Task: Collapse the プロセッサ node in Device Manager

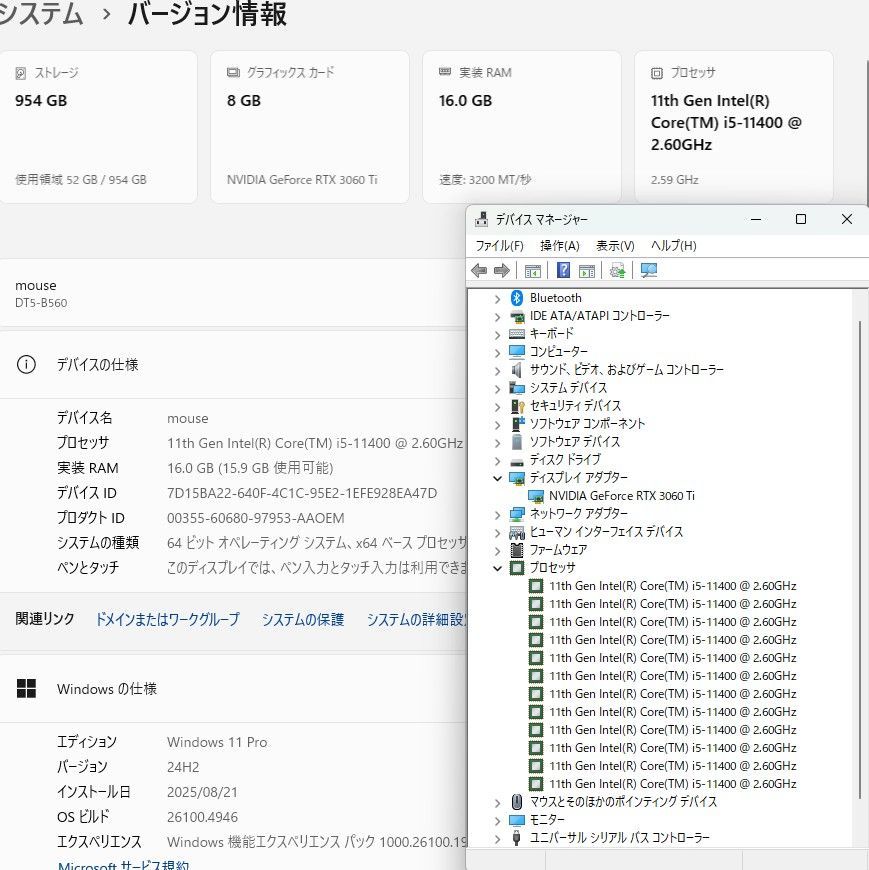Action: (497, 568)
